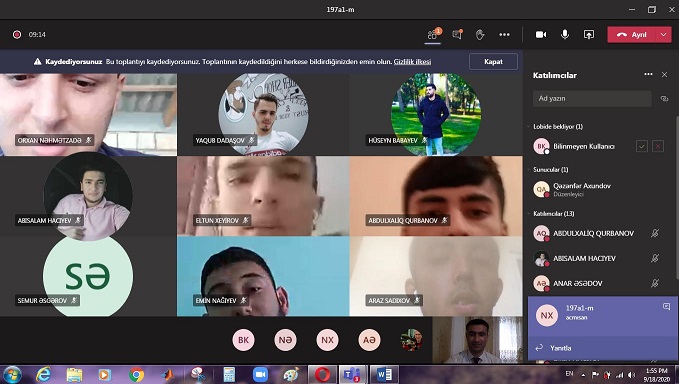This screenshot has height=384, width=679.
Task: Click the participants panel scrollbar
Action: pos(676,197)
